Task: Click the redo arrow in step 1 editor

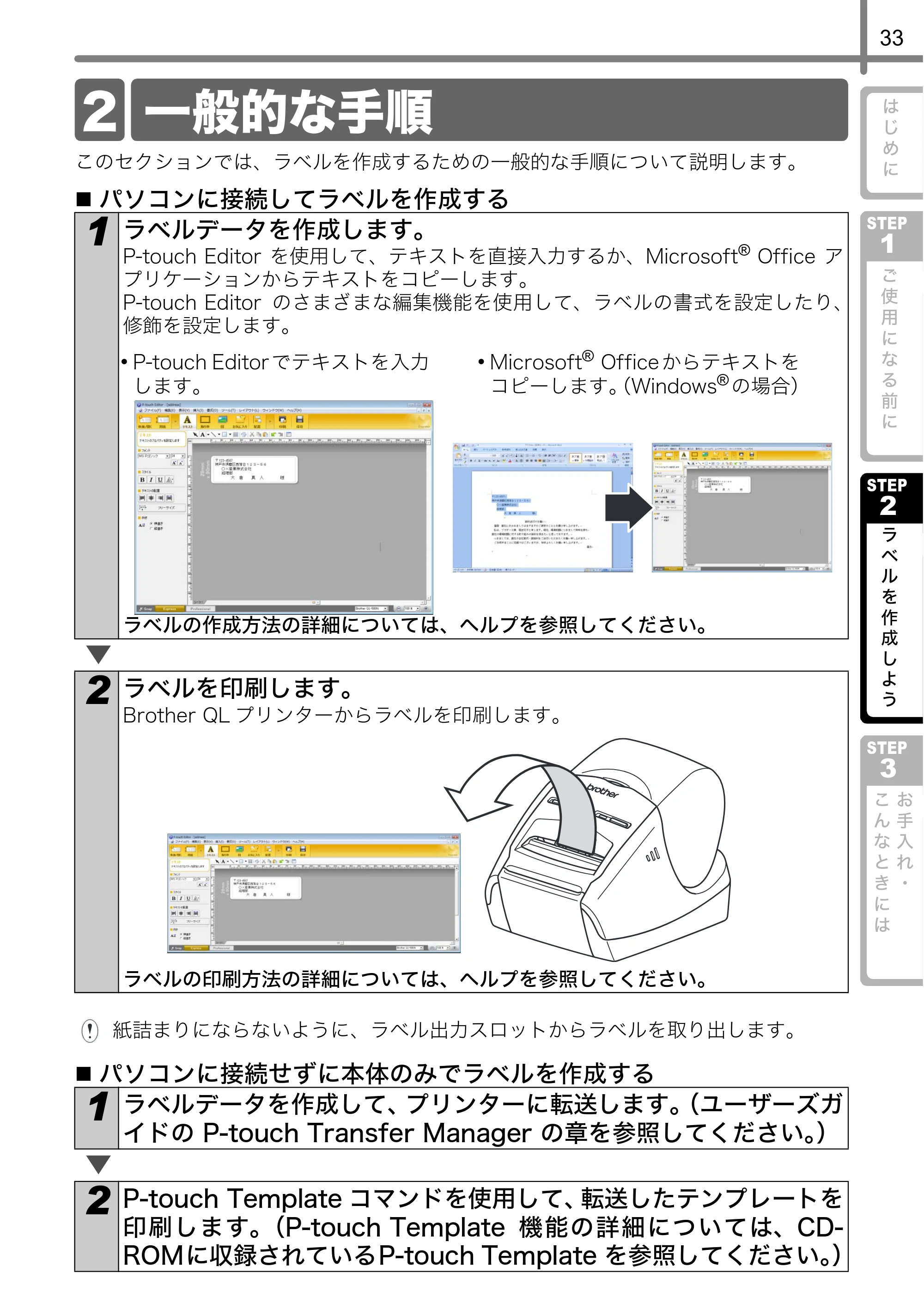Action: pos(280,435)
